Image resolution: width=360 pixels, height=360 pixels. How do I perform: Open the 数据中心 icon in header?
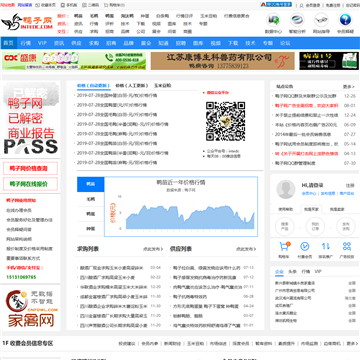(273, 20)
